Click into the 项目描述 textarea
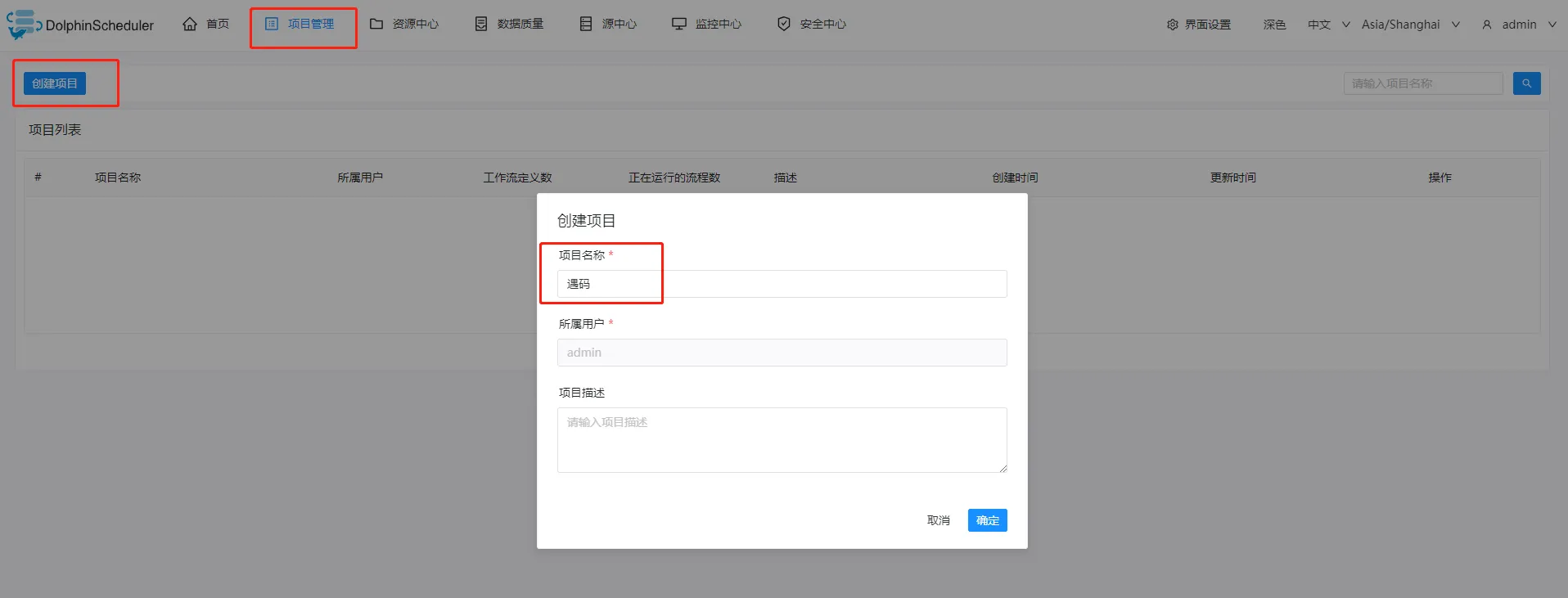This screenshot has height=598, width=1568. click(x=782, y=440)
